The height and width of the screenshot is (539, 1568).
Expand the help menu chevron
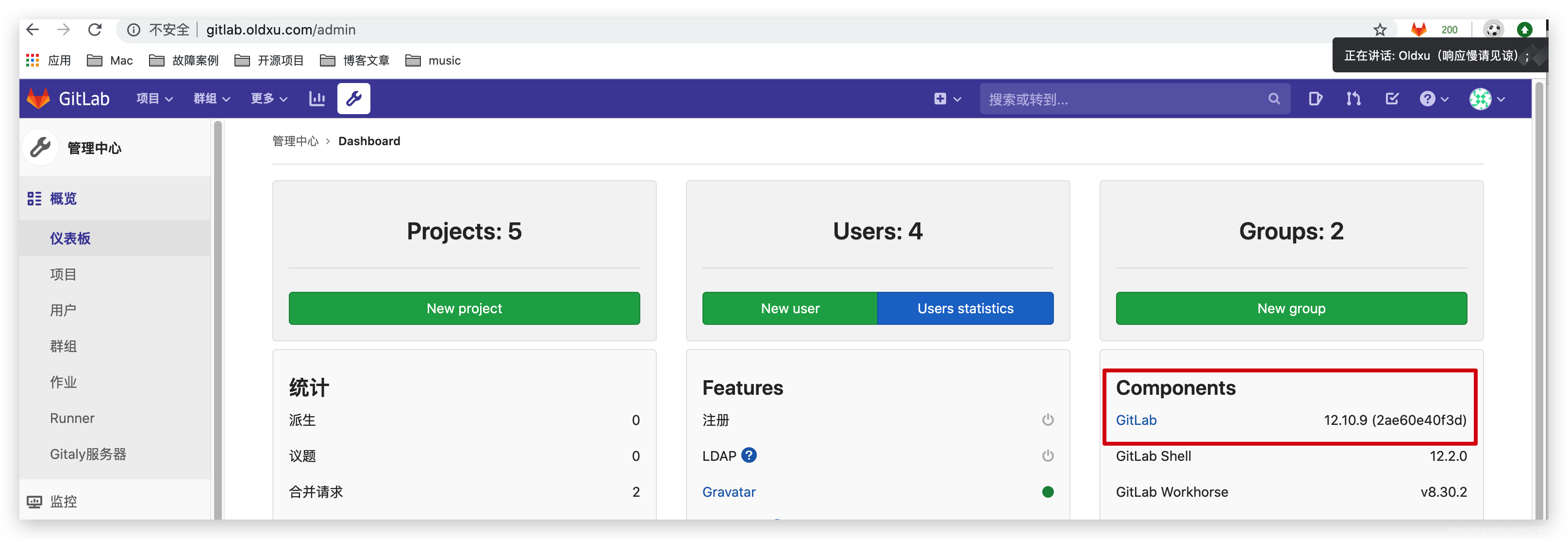click(x=1444, y=99)
